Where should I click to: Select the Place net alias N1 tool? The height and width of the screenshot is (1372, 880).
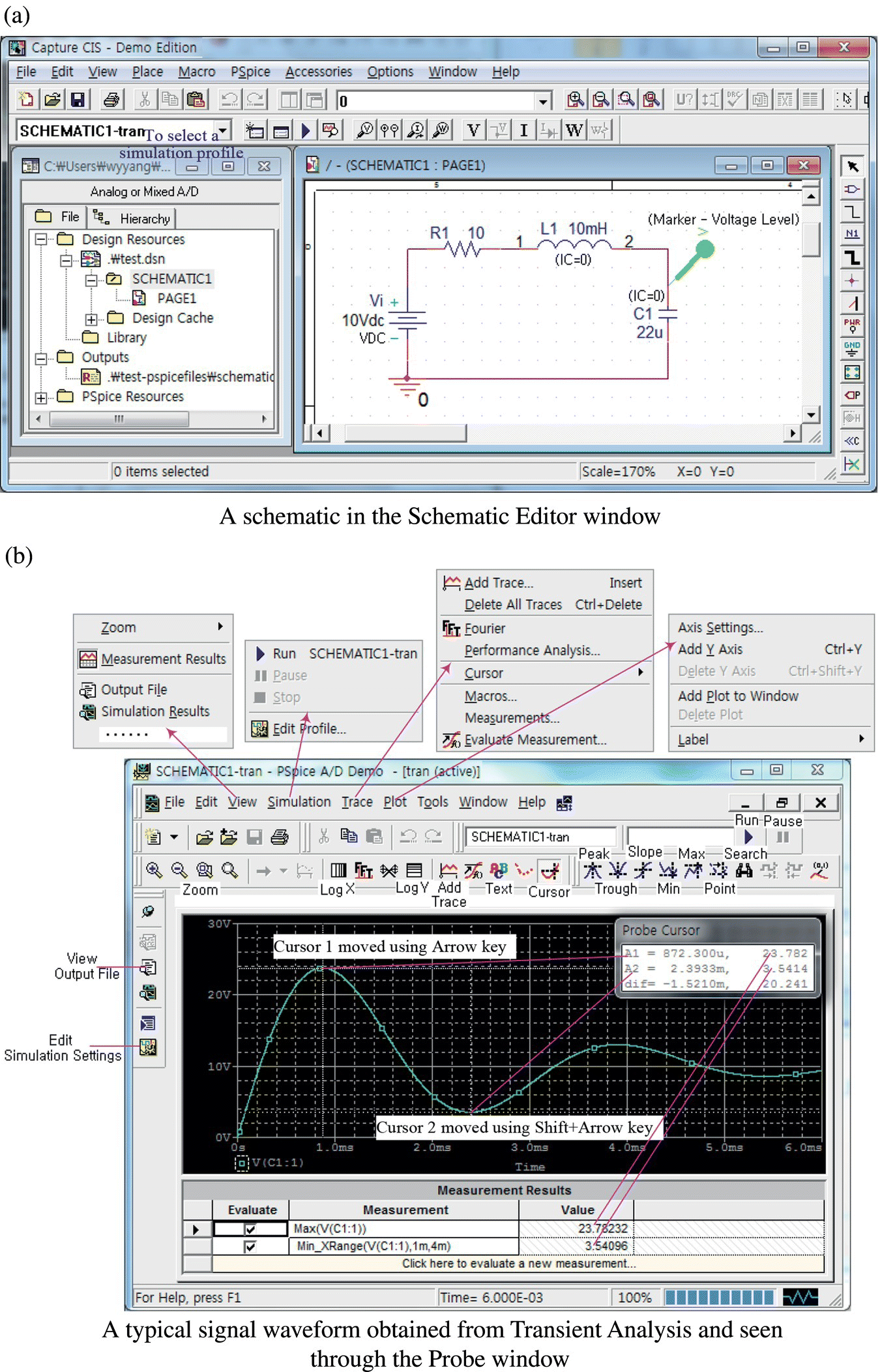tap(852, 235)
